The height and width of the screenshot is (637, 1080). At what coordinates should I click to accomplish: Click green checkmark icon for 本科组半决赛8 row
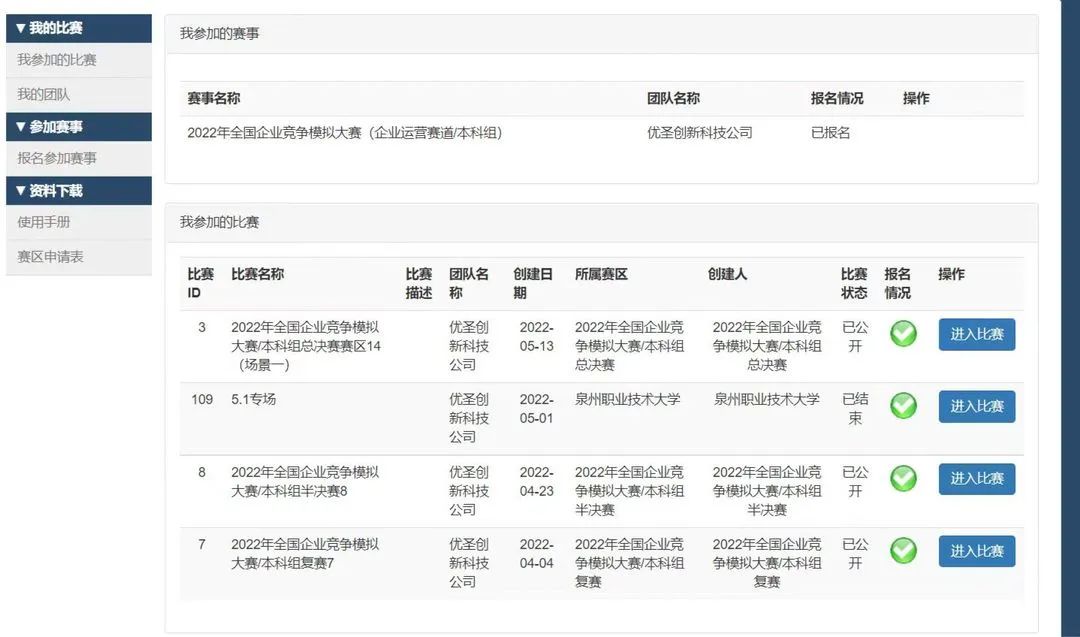[x=903, y=478]
